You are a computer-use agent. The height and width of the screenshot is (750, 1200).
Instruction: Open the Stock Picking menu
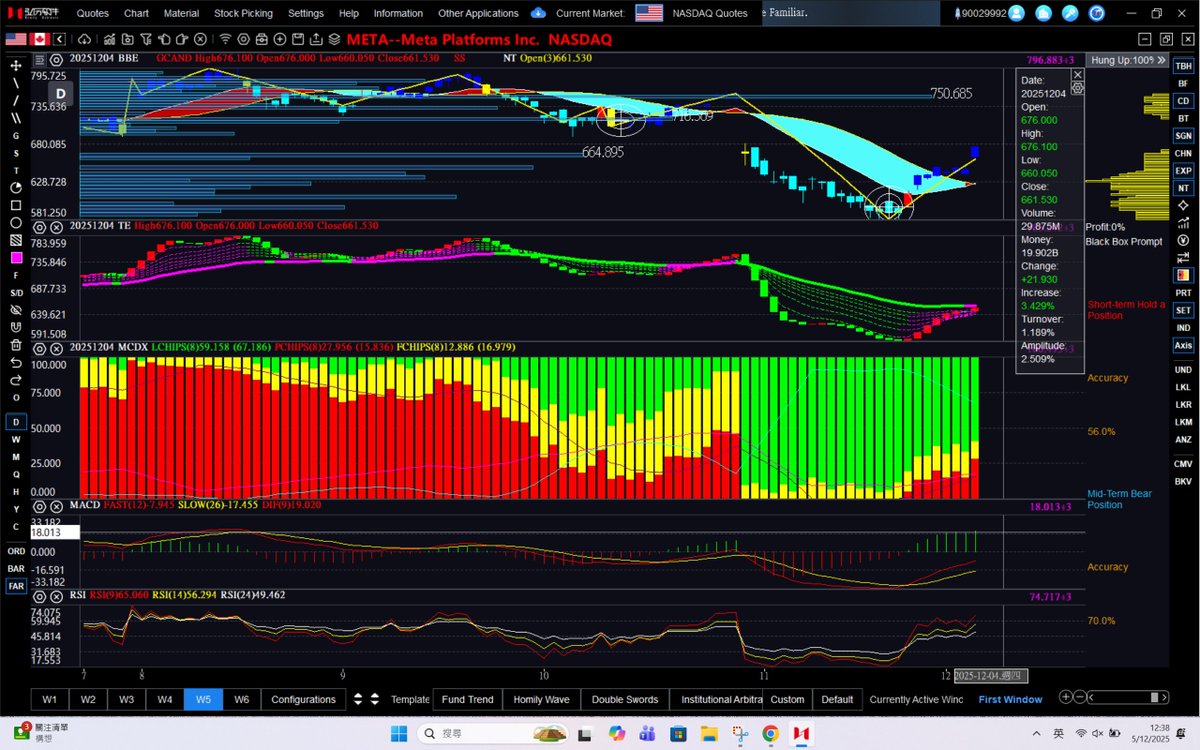pyautogui.click(x=241, y=13)
